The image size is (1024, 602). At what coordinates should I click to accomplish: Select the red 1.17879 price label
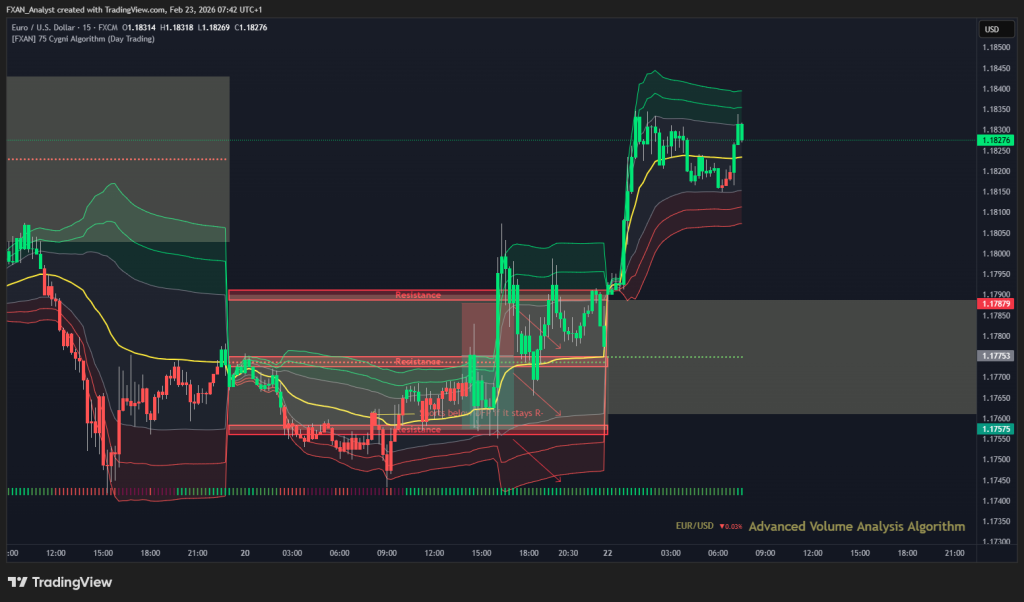click(996, 303)
